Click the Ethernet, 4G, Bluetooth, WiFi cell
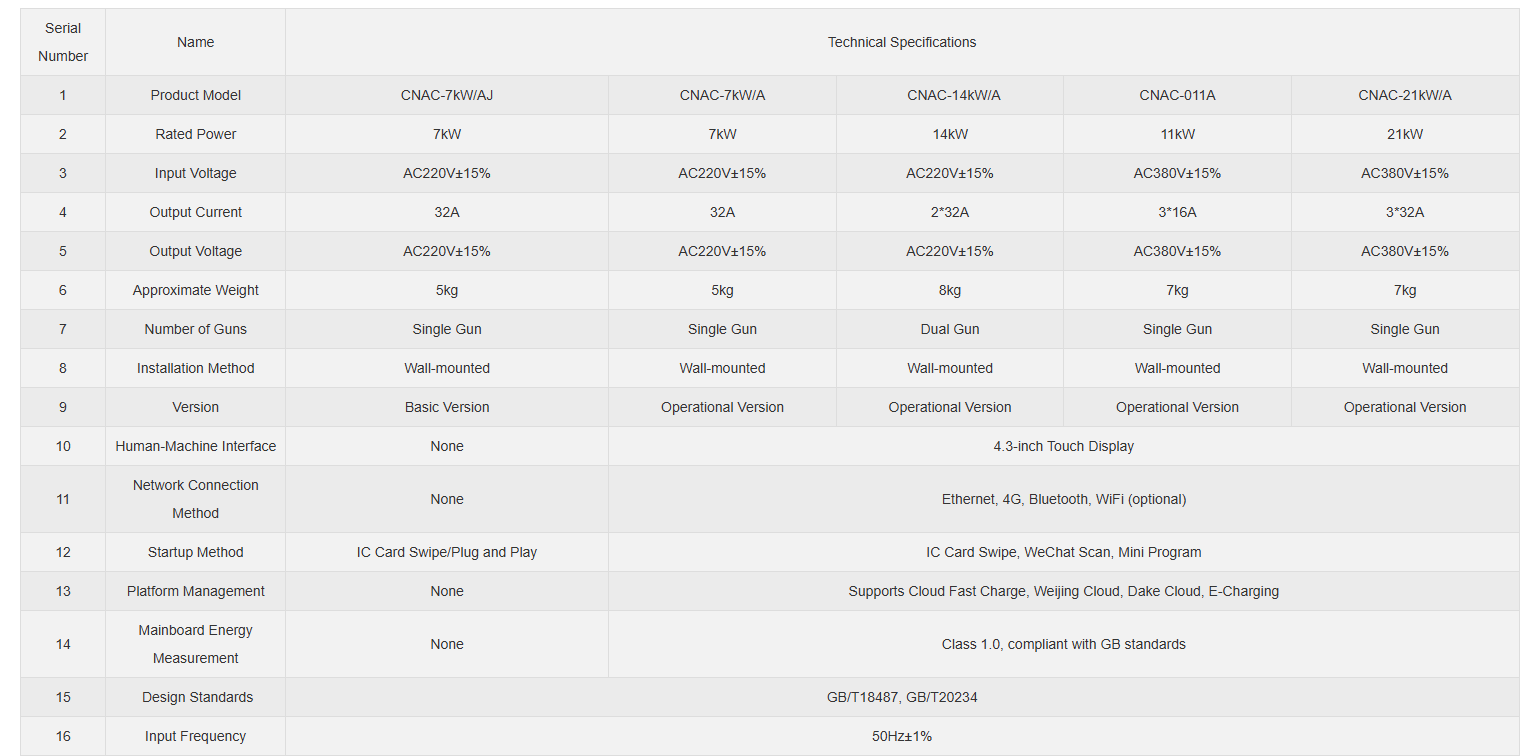The width and height of the screenshot is (1530, 756). coord(1064,499)
